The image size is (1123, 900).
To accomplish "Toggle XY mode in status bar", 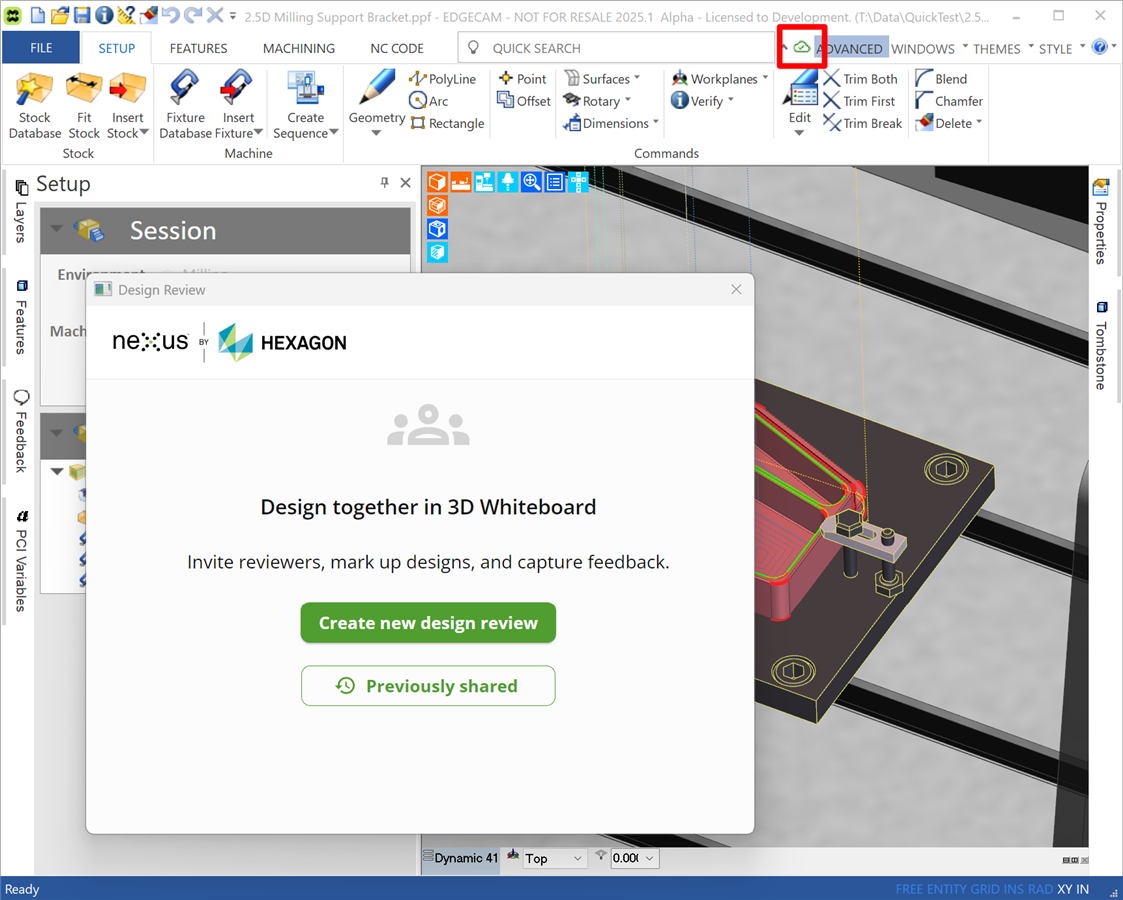I will (x=1065, y=889).
